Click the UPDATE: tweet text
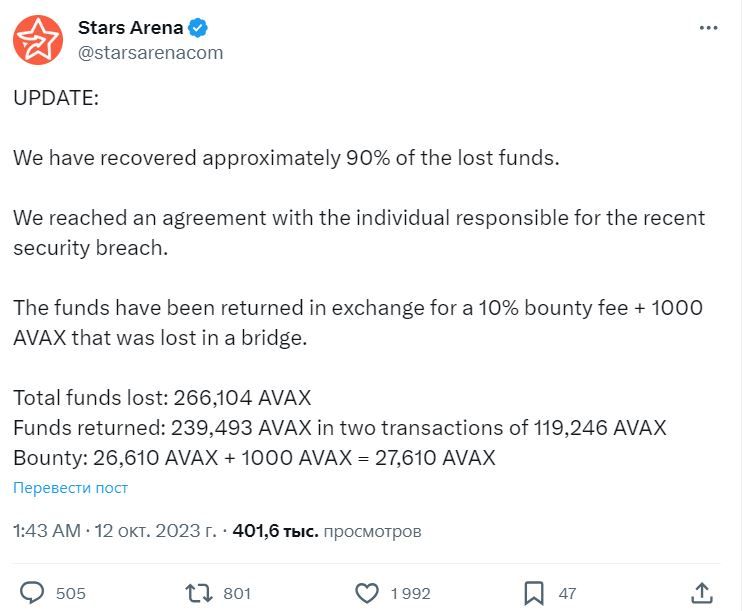 click(x=56, y=98)
